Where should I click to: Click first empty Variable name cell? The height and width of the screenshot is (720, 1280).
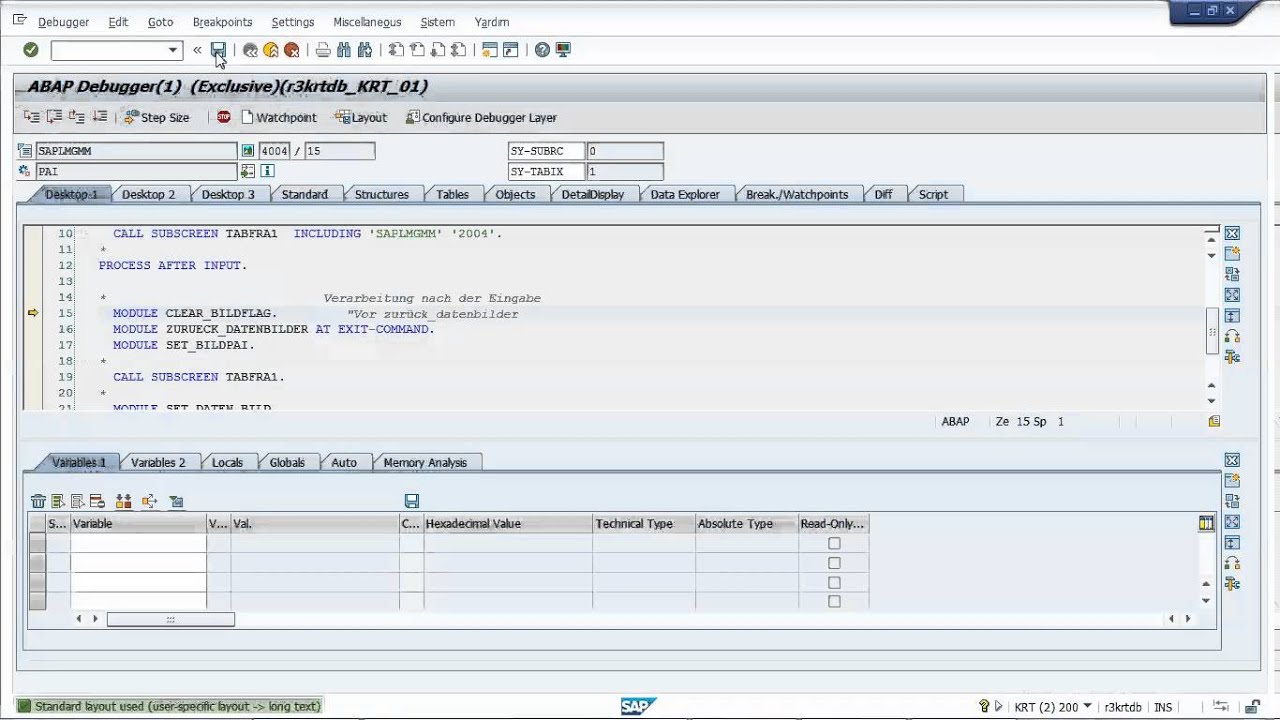click(x=138, y=543)
